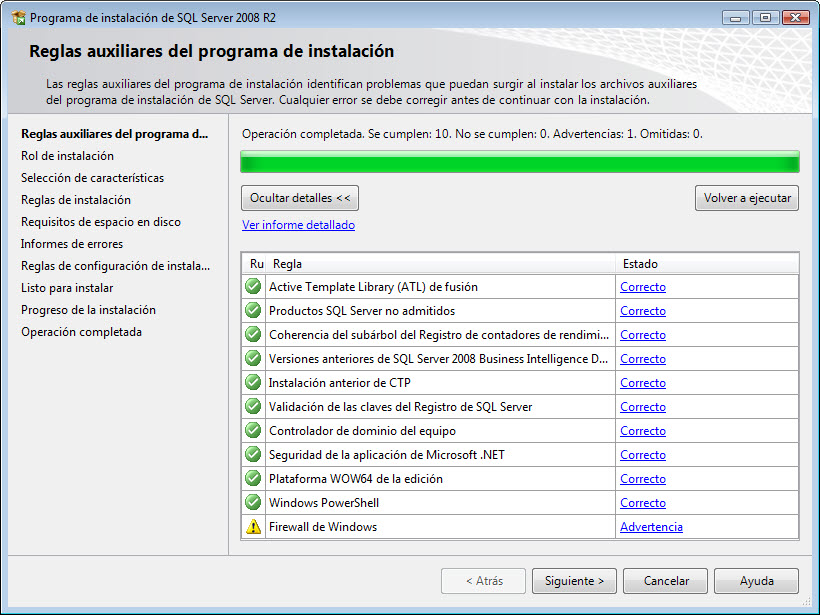The width and height of the screenshot is (820, 615).
Task: Open Correcto link for Controlador de dominio
Action: 643,431
